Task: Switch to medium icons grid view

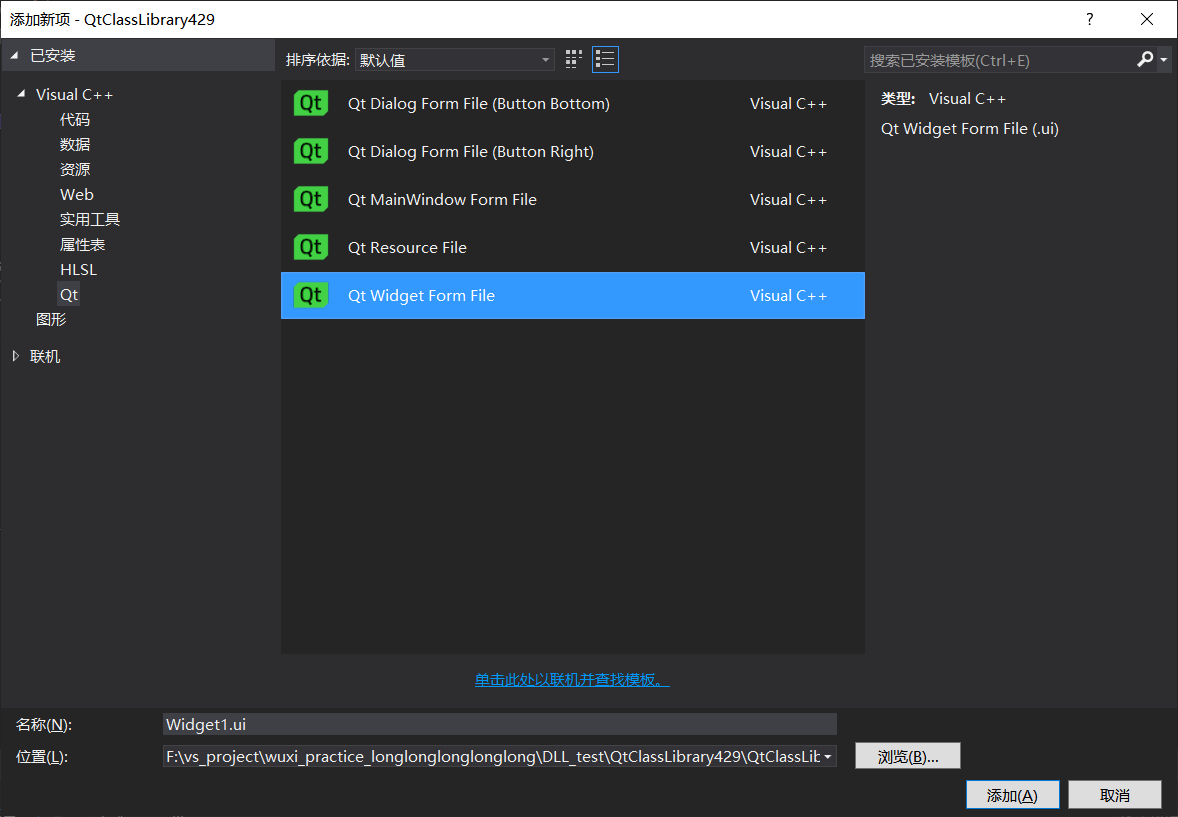Action: (574, 59)
